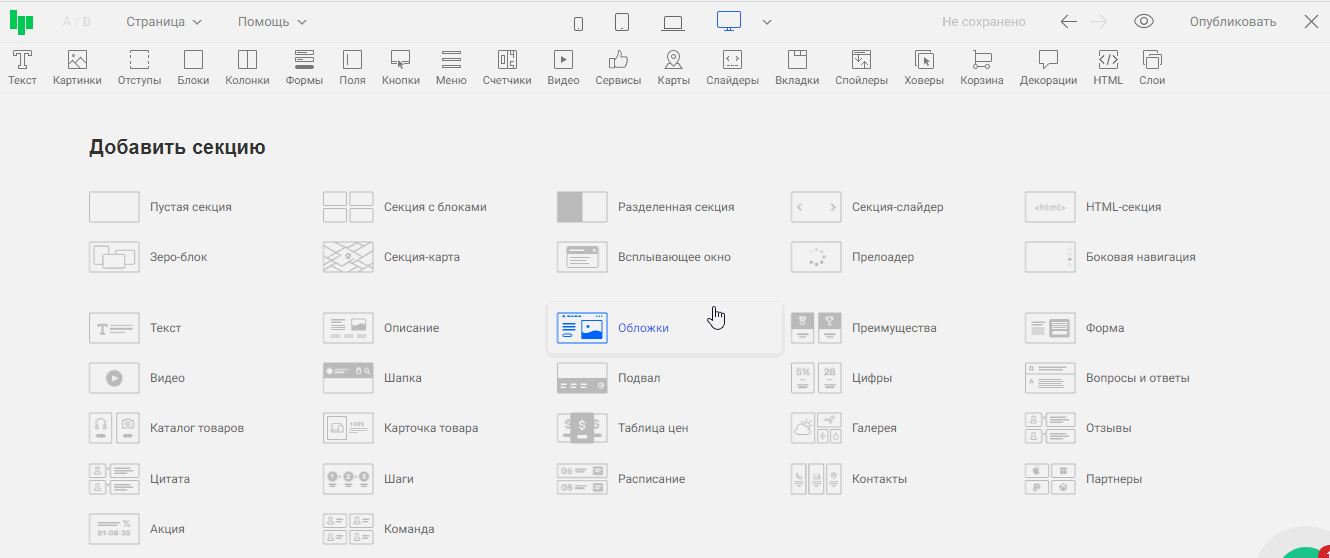Image resolution: width=1330 pixels, height=558 pixels.
Task: Click the Опубликовать publish button
Action: (x=1232, y=22)
